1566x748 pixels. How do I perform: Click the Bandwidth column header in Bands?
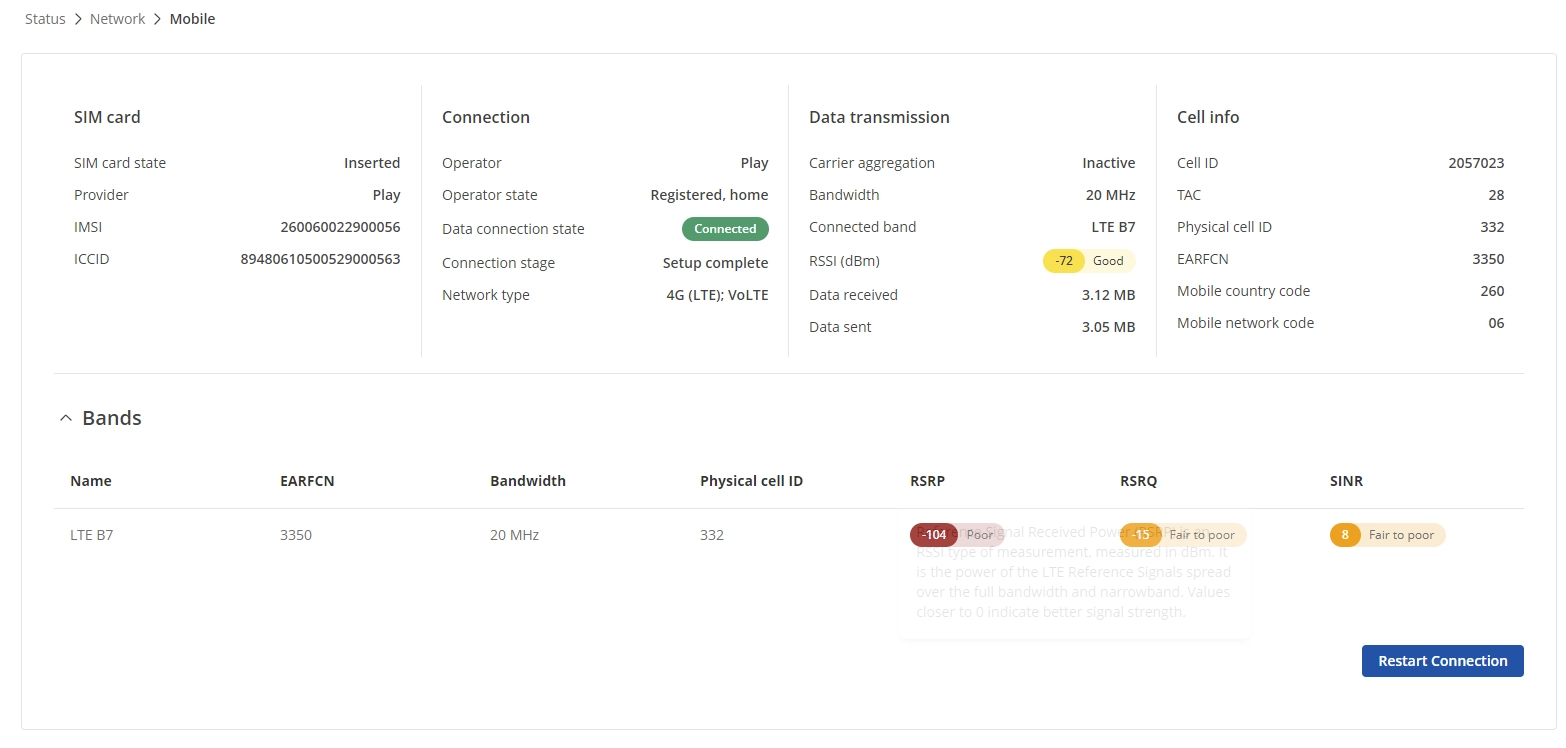click(528, 481)
